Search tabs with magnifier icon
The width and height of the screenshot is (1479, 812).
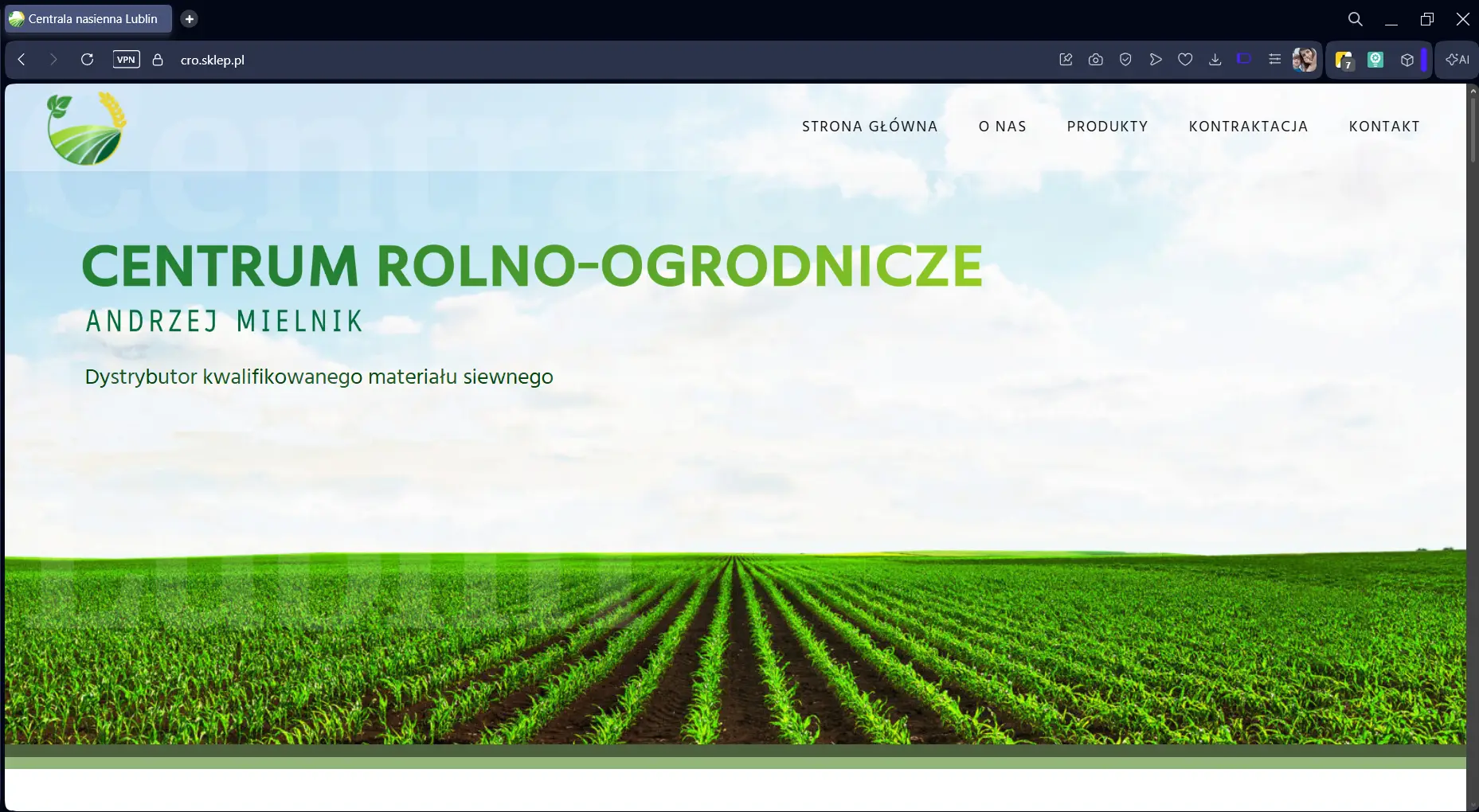pyautogui.click(x=1355, y=19)
